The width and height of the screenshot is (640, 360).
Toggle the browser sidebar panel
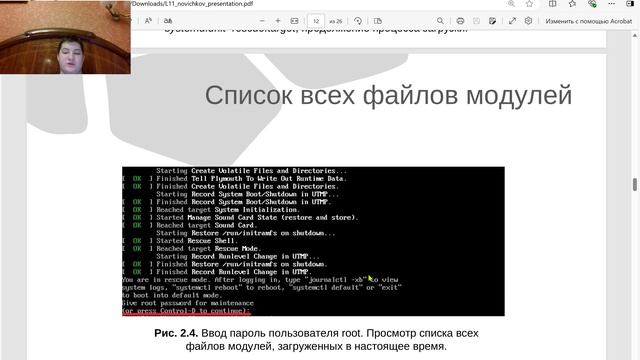[630, 4]
